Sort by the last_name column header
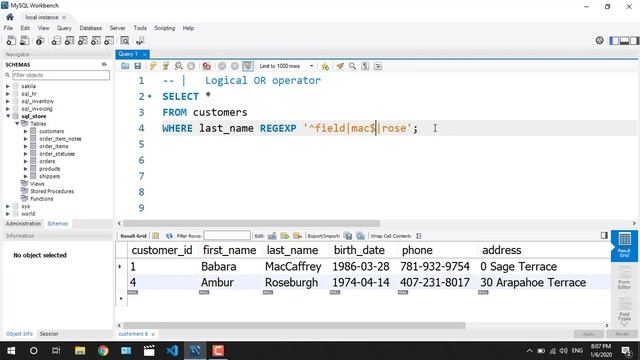The width and height of the screenshot is (640, 360). pyautogui.click(x=292, y=250)
